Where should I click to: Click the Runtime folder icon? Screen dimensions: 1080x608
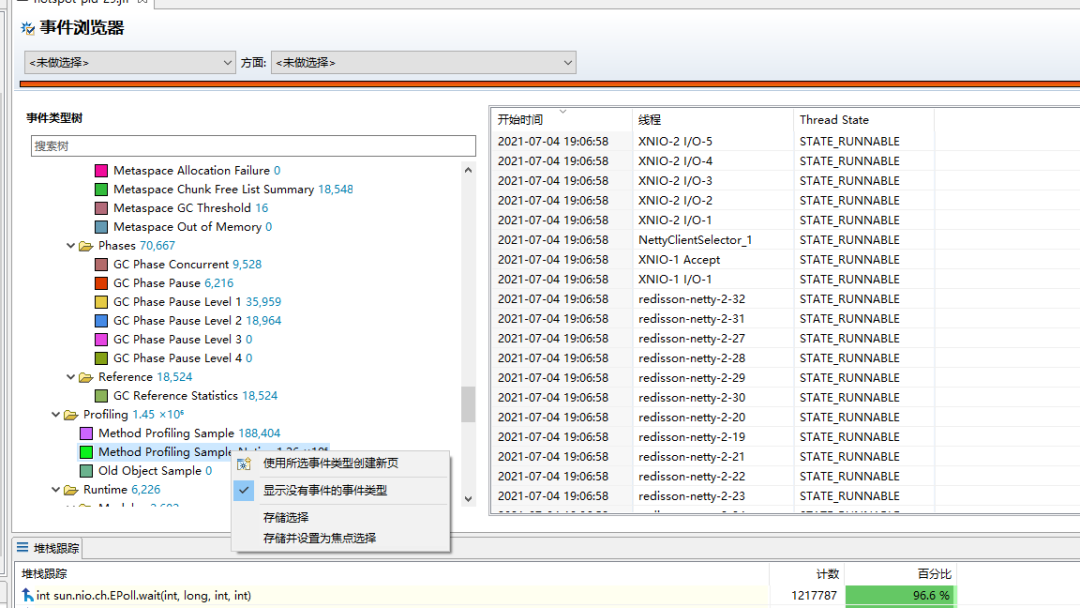point(71,490)
